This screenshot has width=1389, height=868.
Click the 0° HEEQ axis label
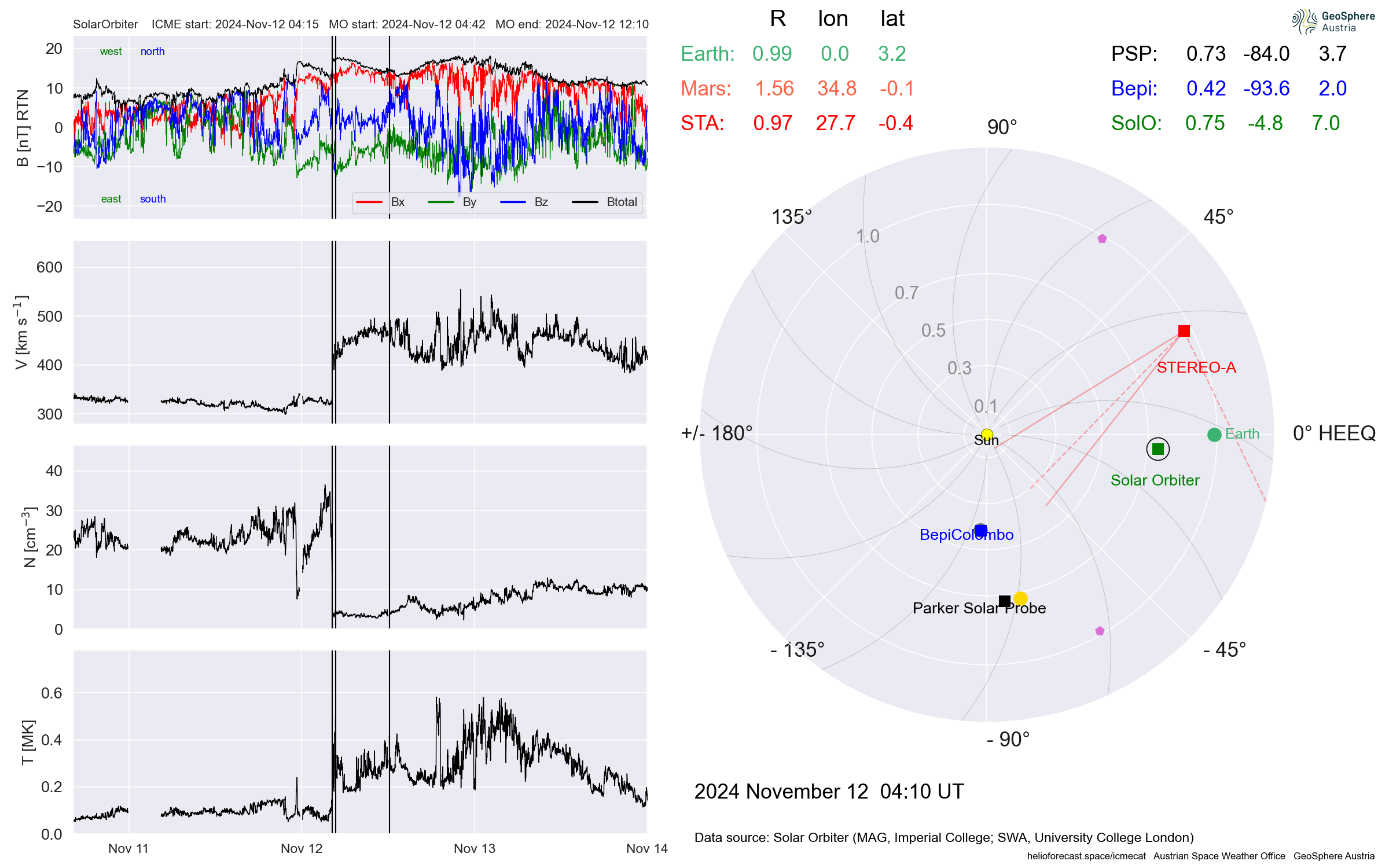tap(1333, 433)
